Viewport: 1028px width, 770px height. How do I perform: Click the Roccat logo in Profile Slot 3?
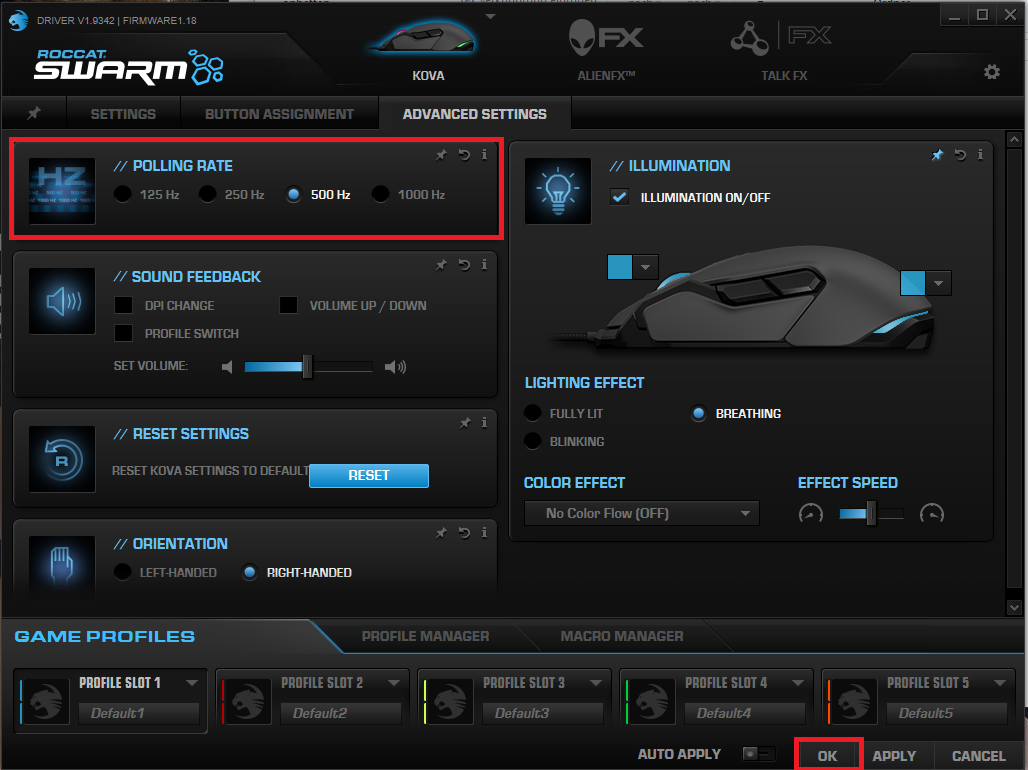click(x=450, y=702)
